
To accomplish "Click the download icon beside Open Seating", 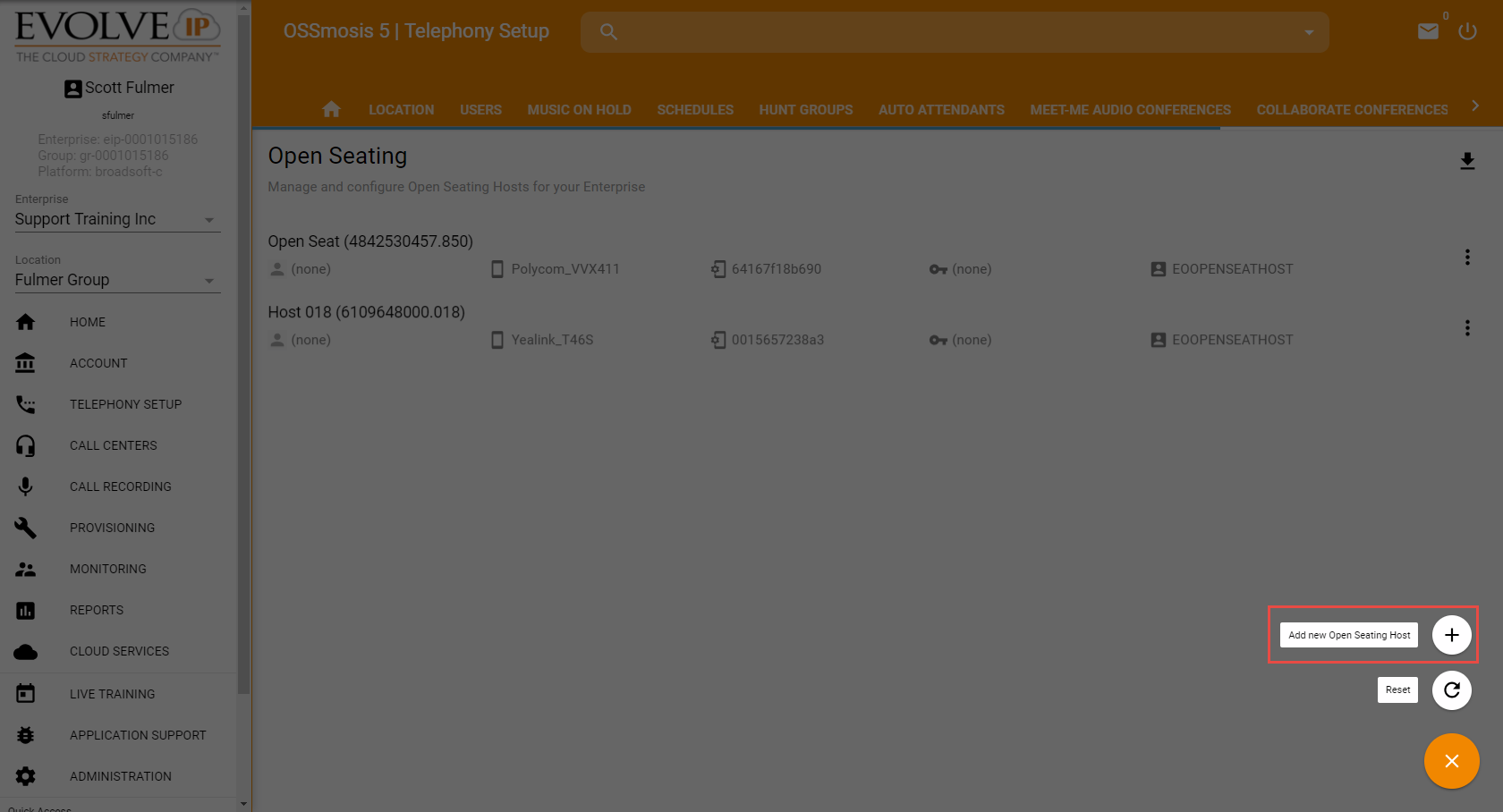I will pyautogui.click(x=1467, y=161).
